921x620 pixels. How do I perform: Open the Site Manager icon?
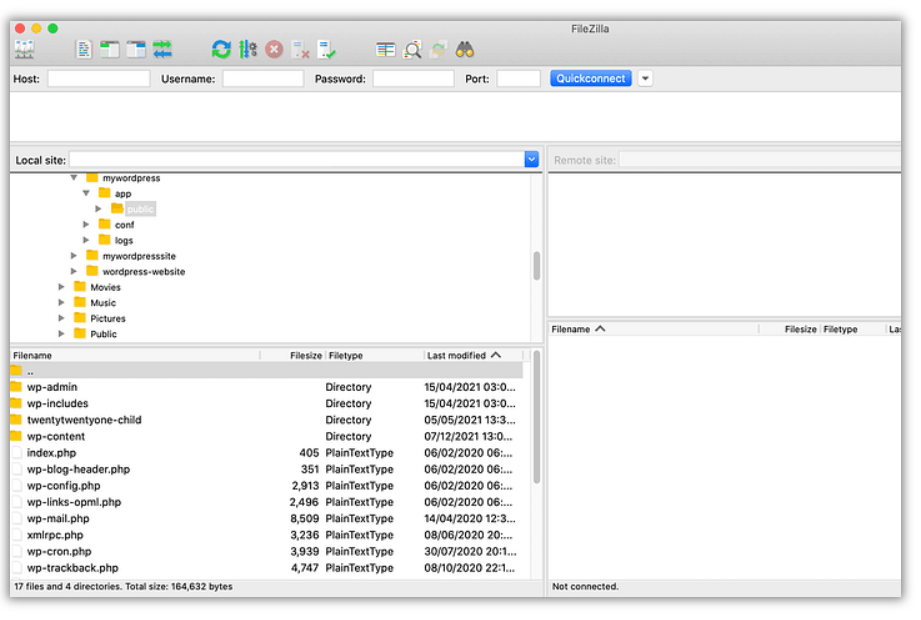[25, 49]
